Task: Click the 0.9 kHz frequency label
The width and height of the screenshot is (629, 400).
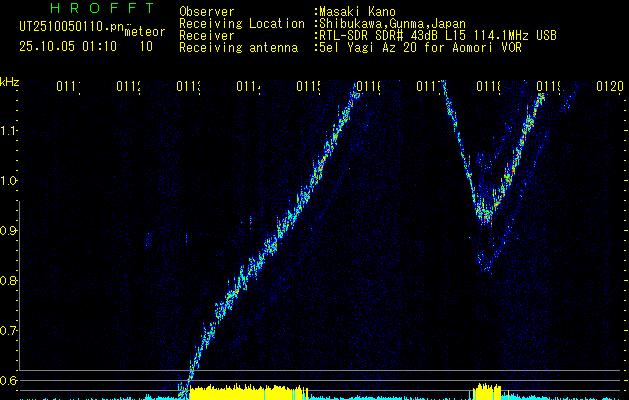Action: pyautogui.click(x=8, y=231)
